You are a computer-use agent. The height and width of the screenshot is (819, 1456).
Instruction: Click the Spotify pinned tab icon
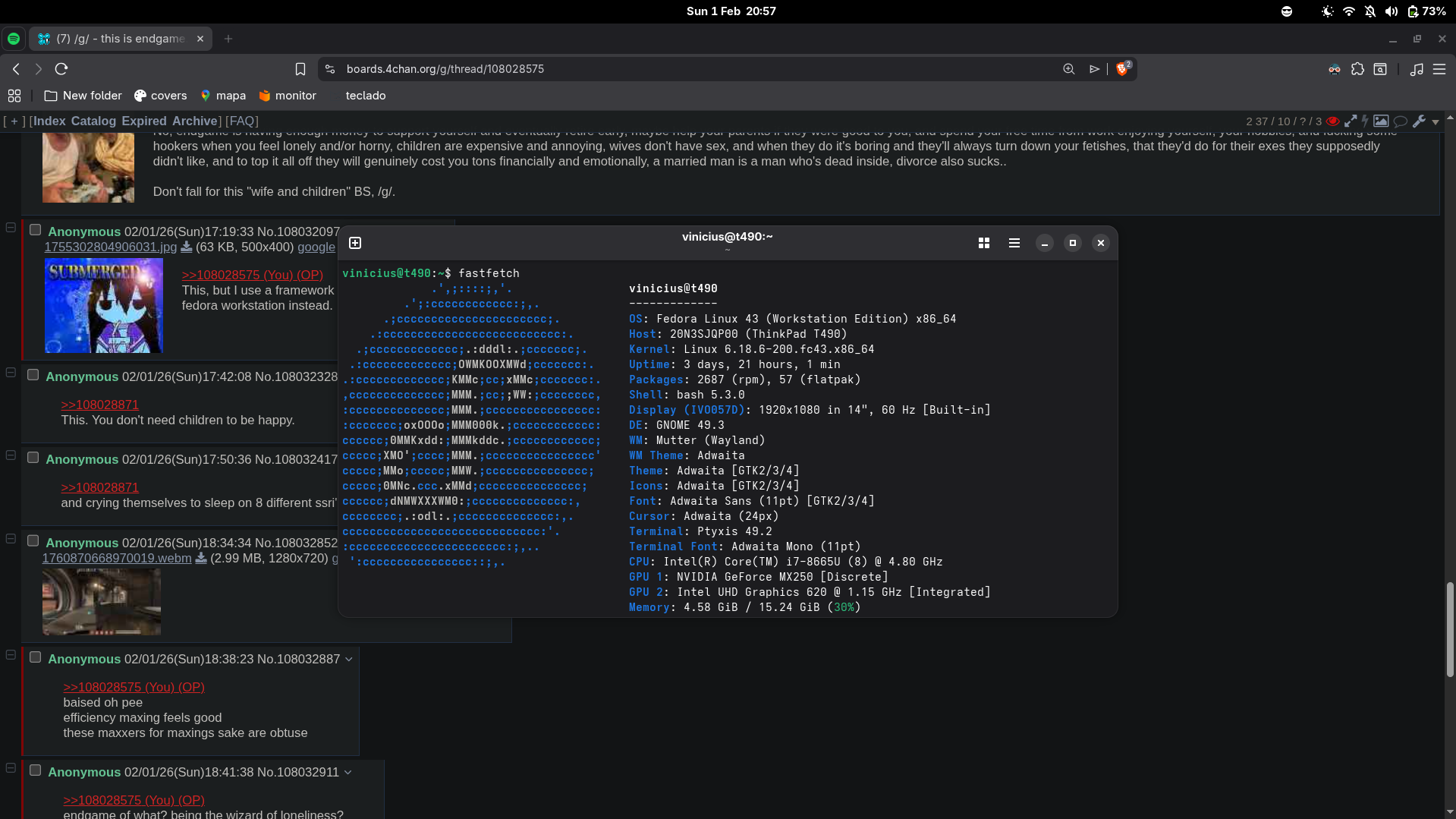click(x=14, y=39)
